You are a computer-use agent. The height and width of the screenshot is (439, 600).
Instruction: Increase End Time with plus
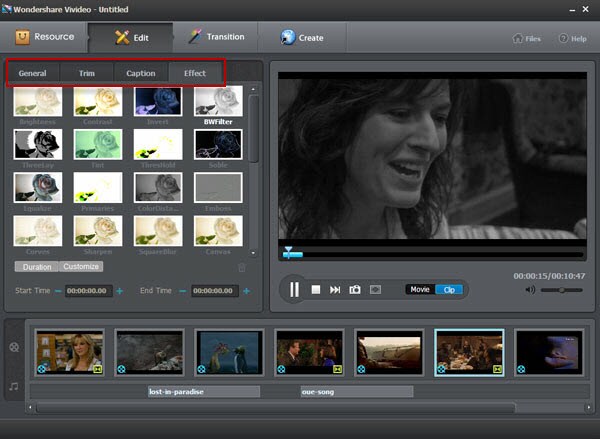[246, 291]
